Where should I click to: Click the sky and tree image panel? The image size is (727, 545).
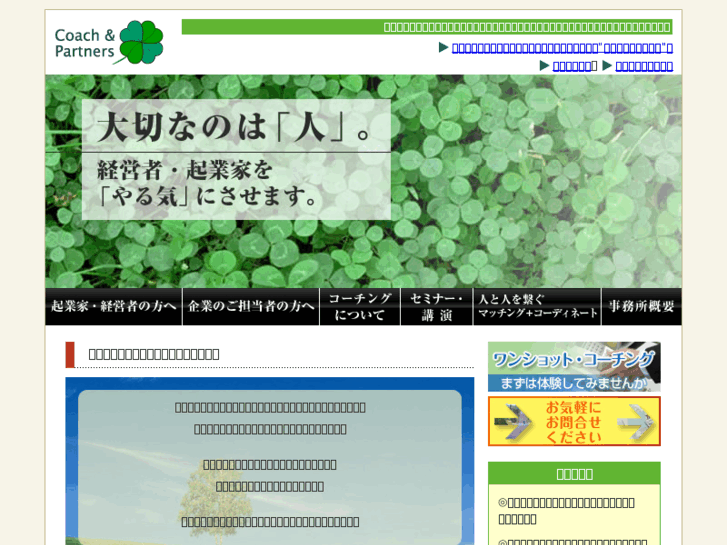click(x=270, y=461)
